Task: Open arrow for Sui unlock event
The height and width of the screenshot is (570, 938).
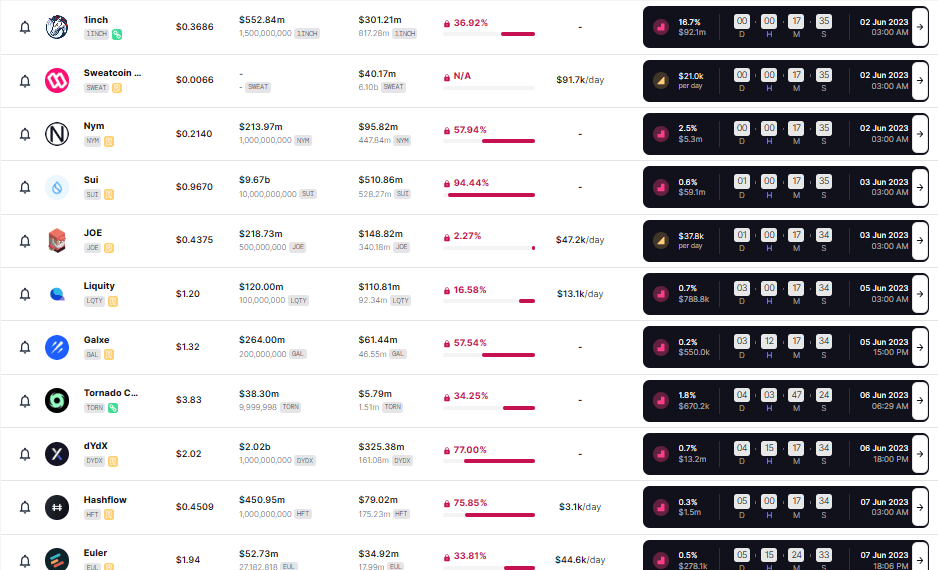Action: [920, 187]
